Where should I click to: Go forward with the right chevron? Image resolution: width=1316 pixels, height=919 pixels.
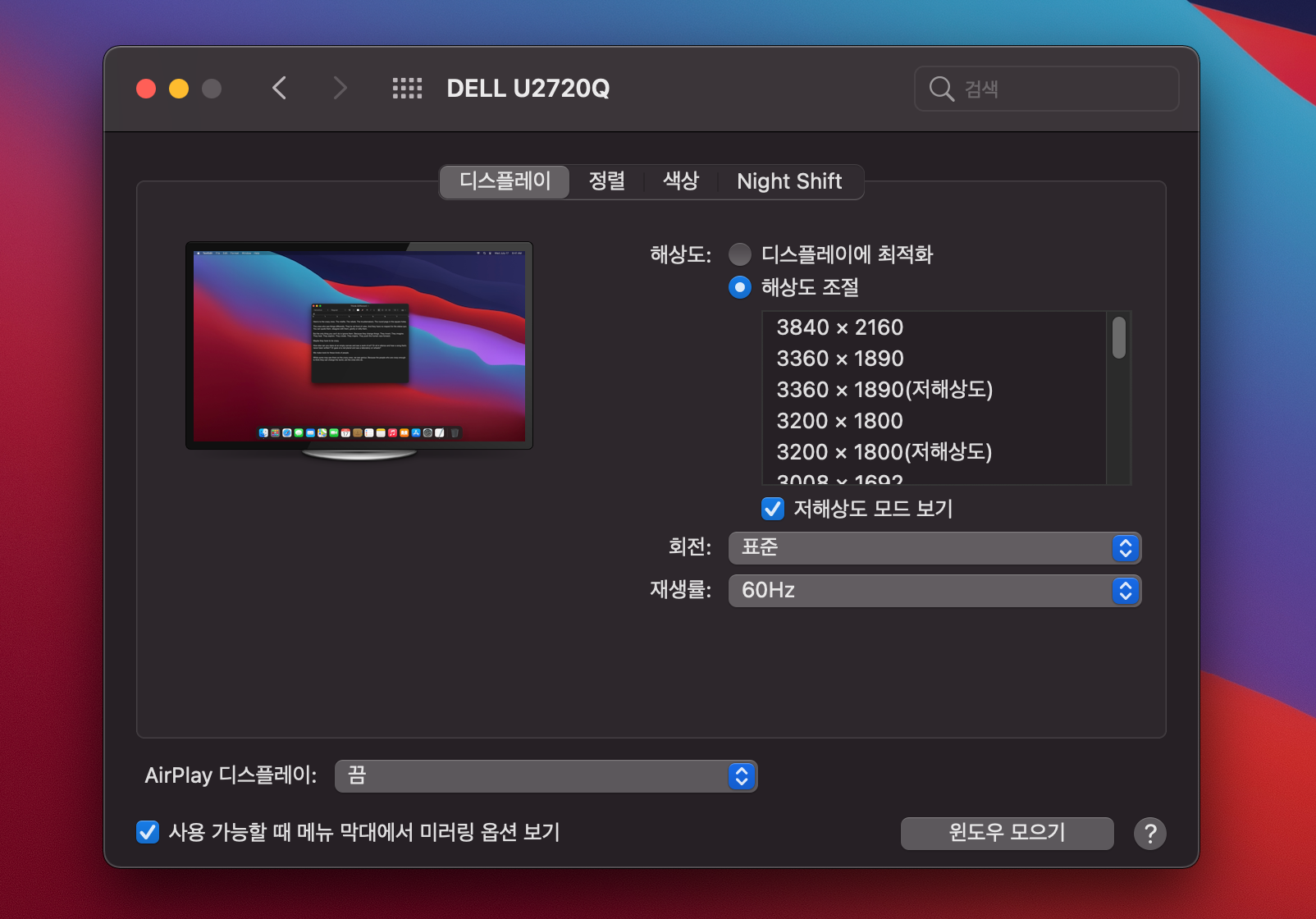(x=340, y=88)
